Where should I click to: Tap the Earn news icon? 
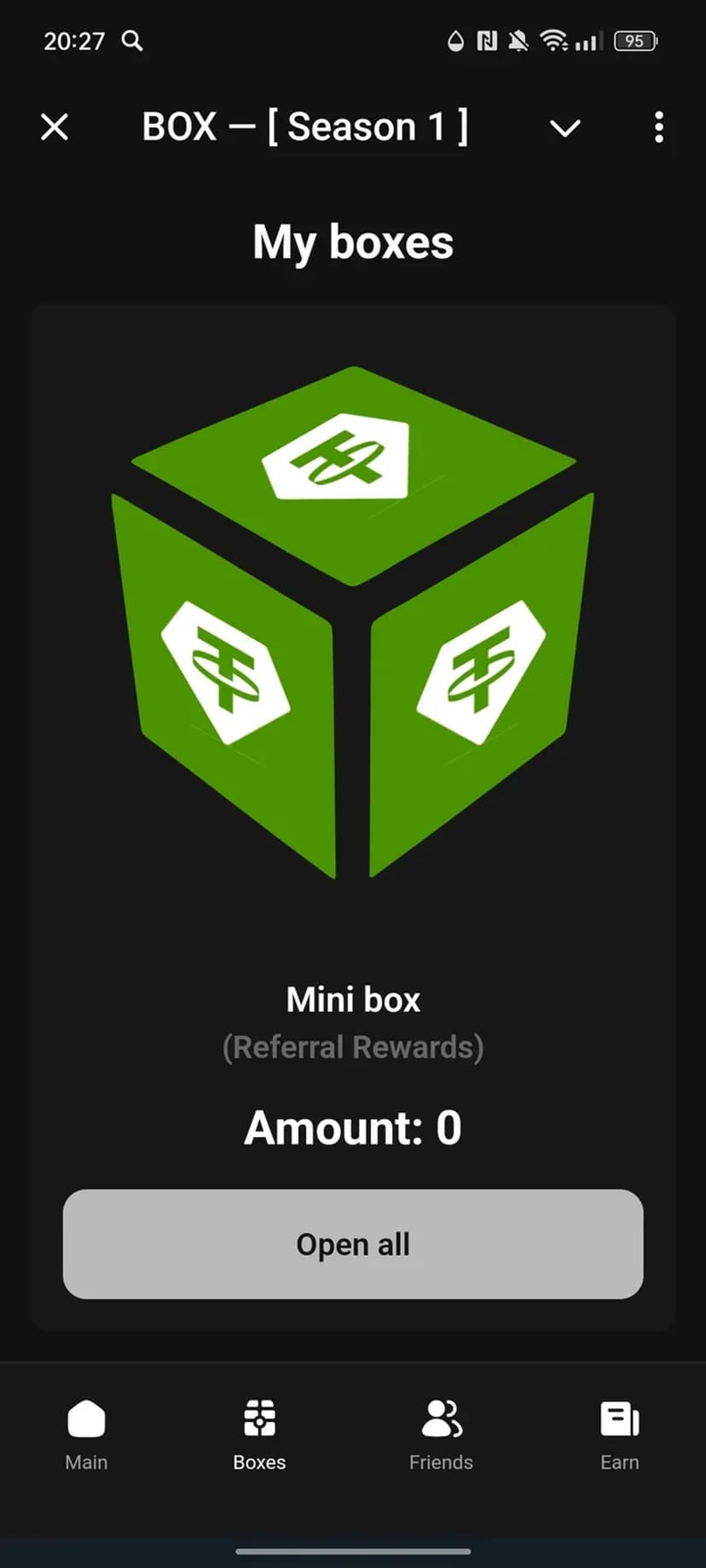(x=620, y=1419)
